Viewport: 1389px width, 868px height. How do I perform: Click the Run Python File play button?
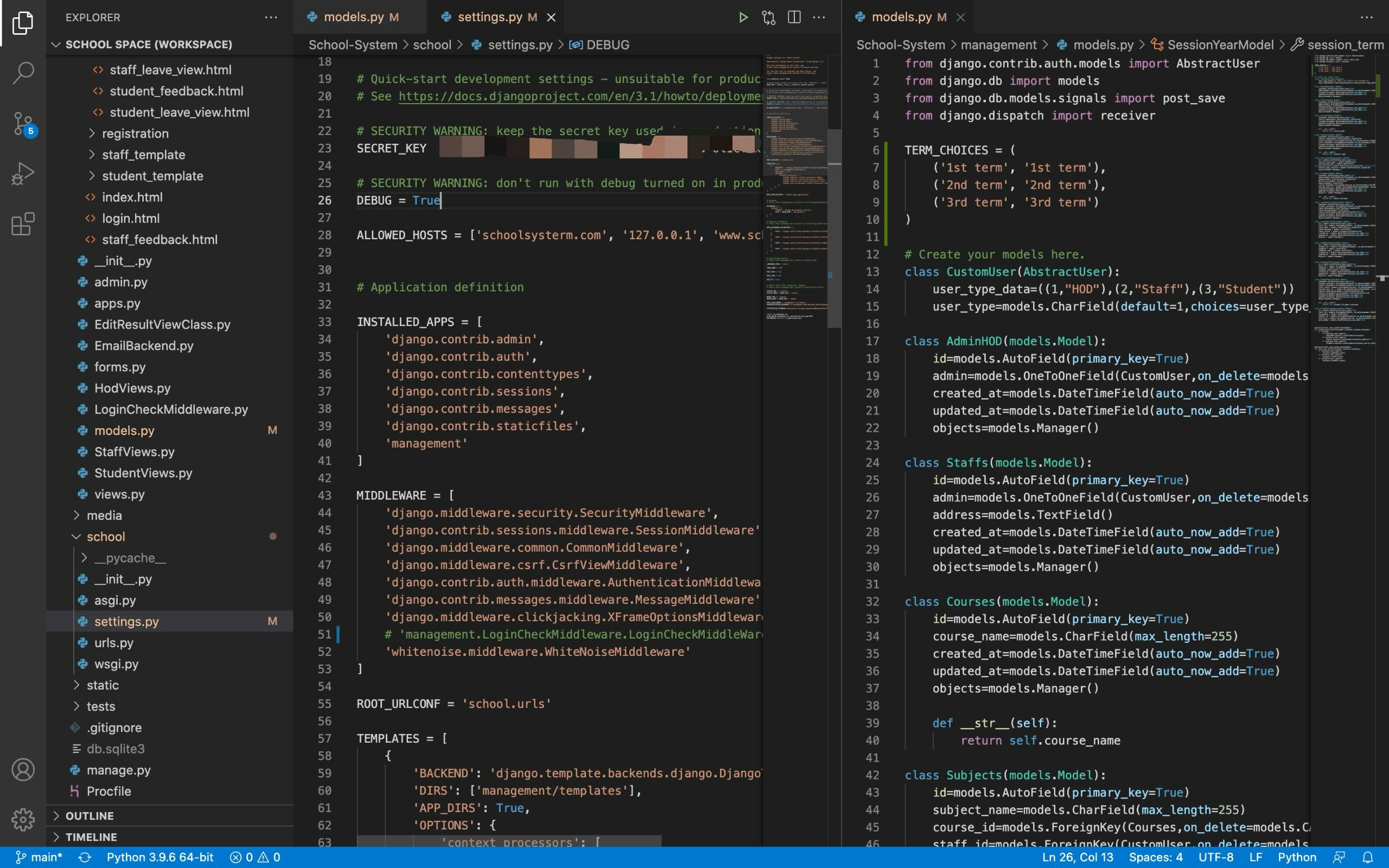743,17
